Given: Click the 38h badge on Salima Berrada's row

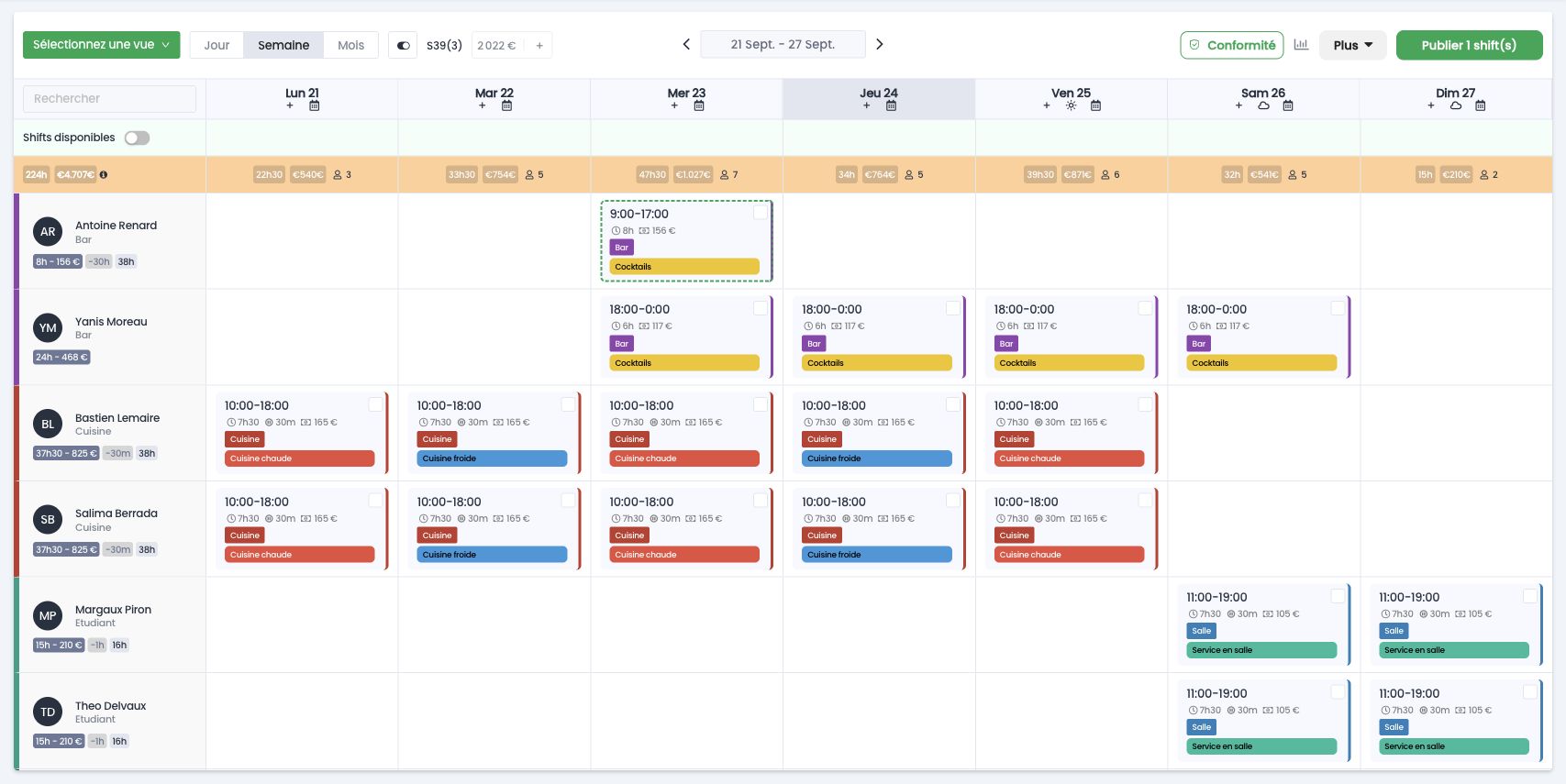Looking at the screenshot, I should click(x=147, y=549).
